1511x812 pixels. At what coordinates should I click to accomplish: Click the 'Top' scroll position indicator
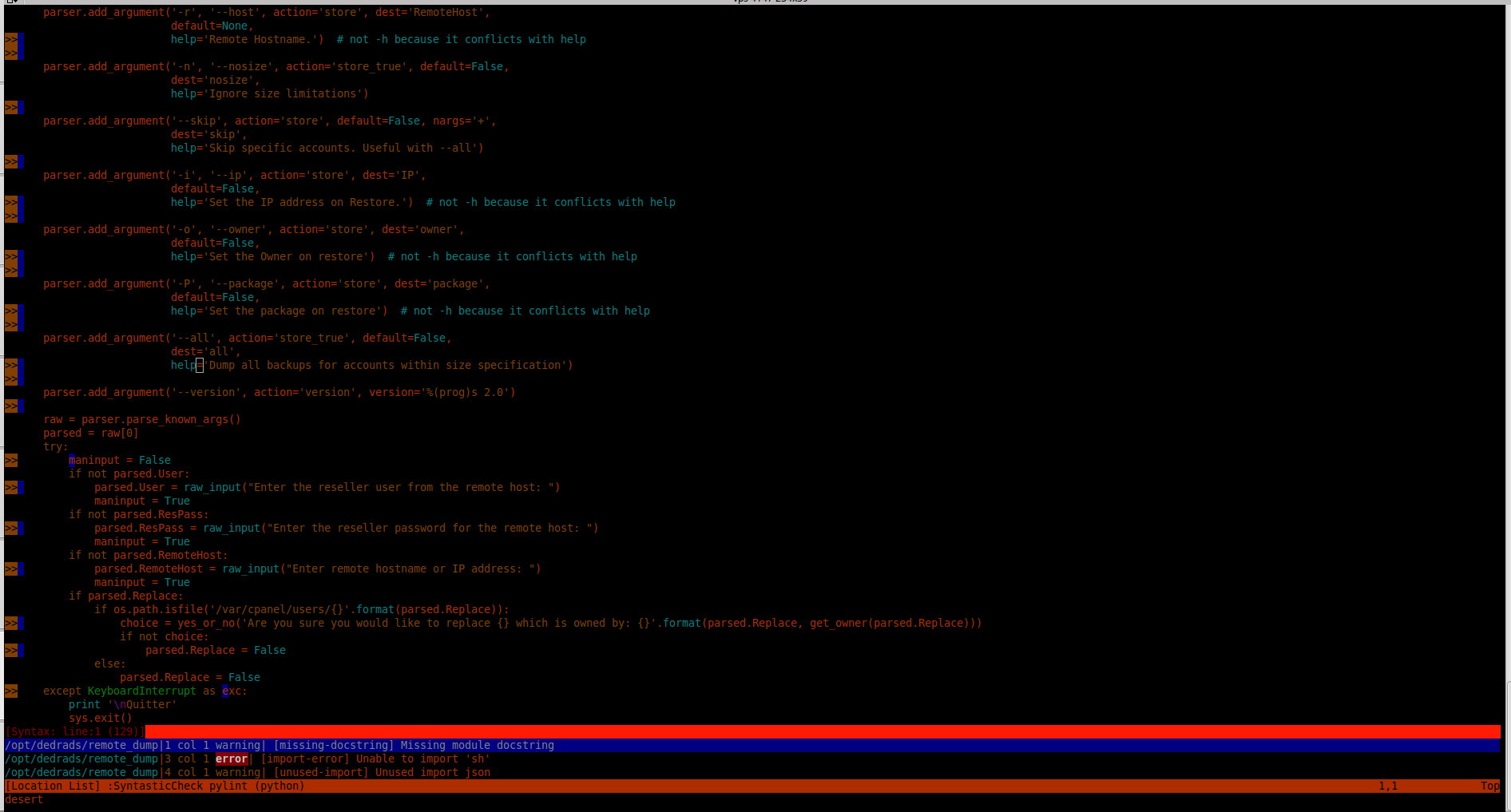[1489, 786]
